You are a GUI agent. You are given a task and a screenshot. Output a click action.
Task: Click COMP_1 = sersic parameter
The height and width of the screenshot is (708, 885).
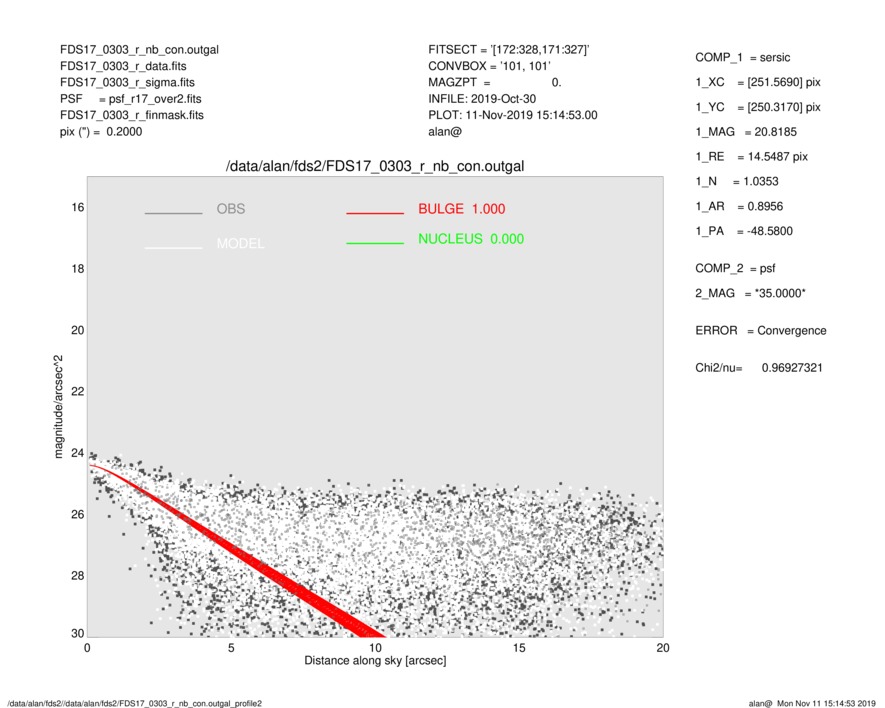[743, 58]
